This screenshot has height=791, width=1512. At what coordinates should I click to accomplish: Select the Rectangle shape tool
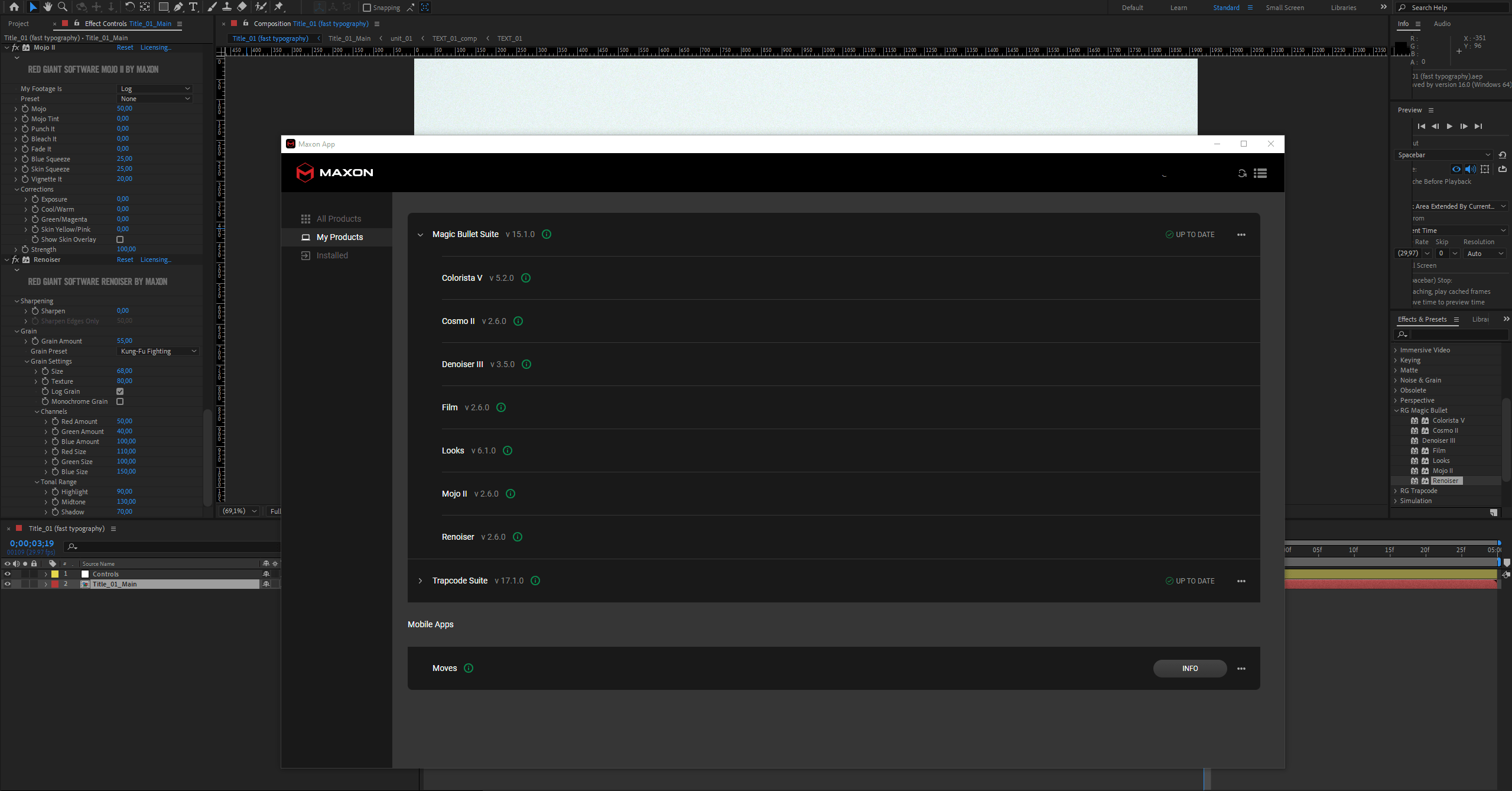164,7
